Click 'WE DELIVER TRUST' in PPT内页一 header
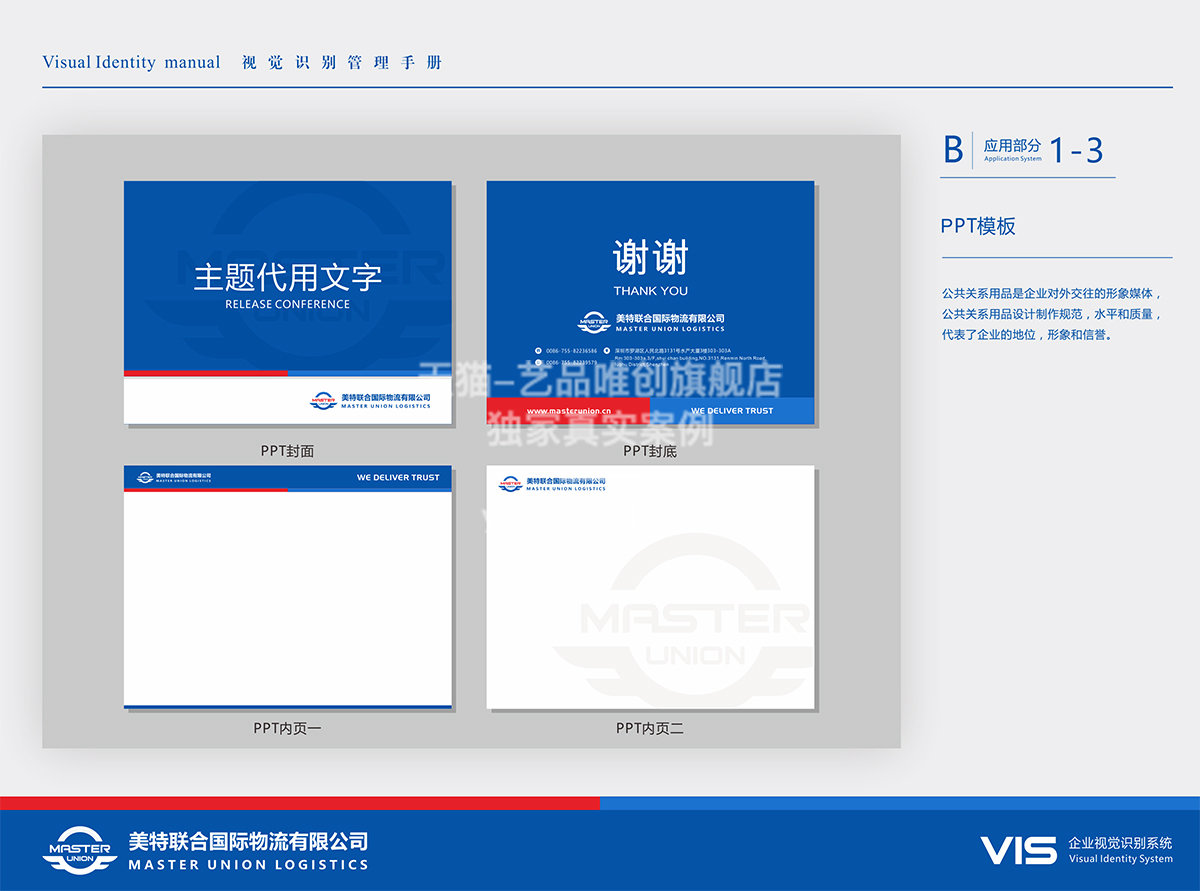Image resolution: width=1200 pixels, height=891 pixels. point(398,478)
